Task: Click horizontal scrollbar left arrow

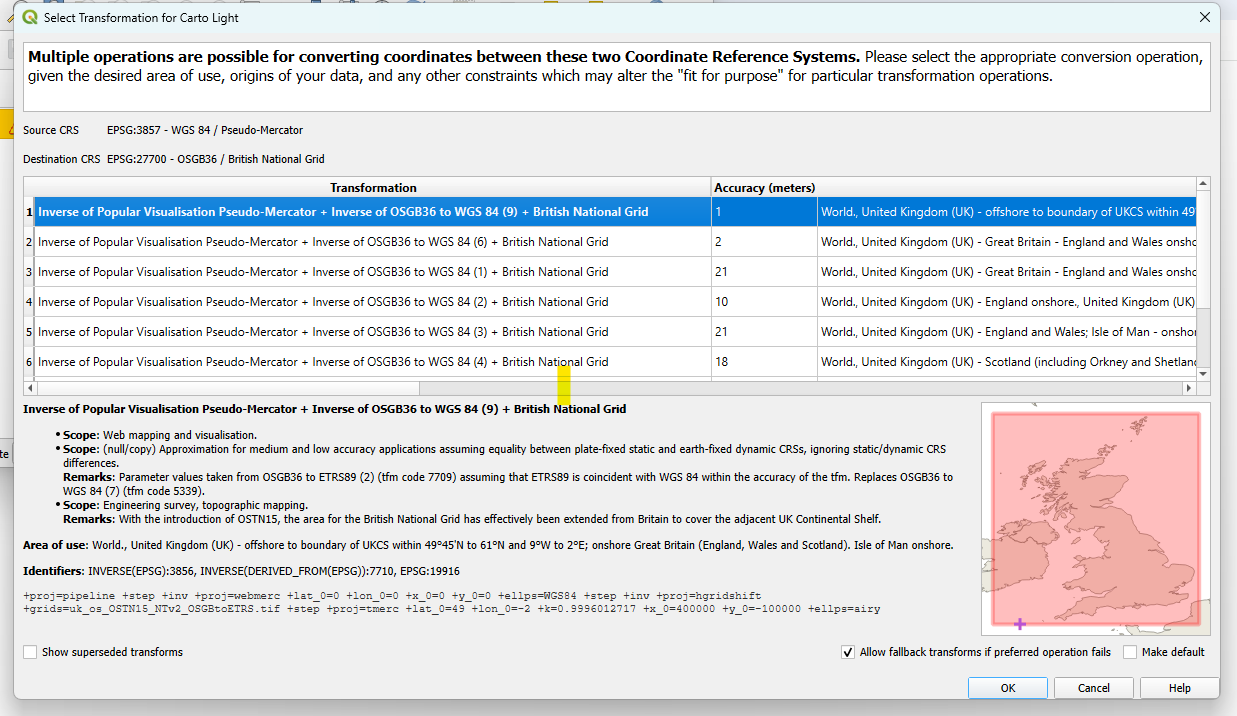Action: point(30,388)
